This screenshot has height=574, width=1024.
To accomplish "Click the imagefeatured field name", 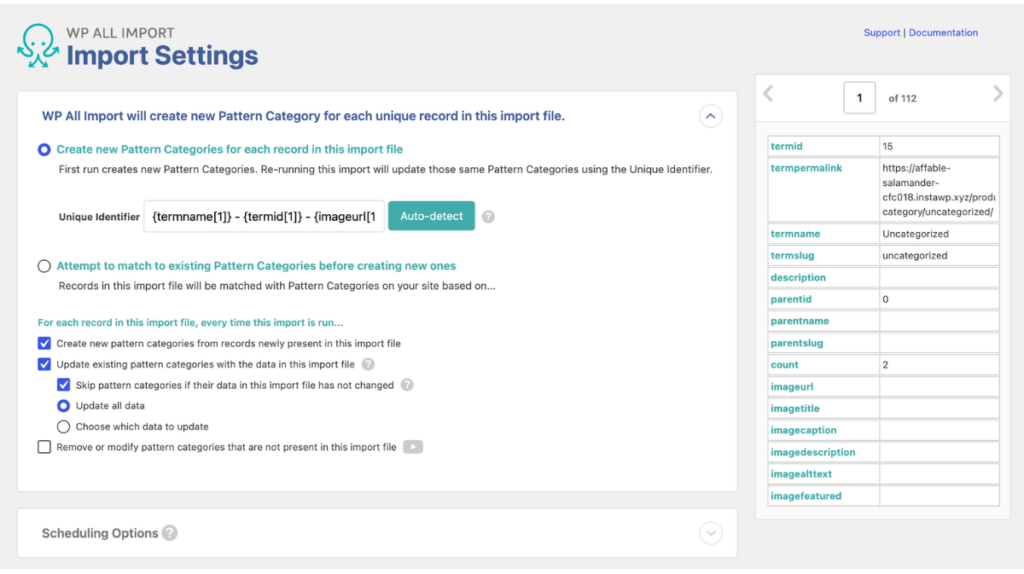I will click(x=806, y=496).
